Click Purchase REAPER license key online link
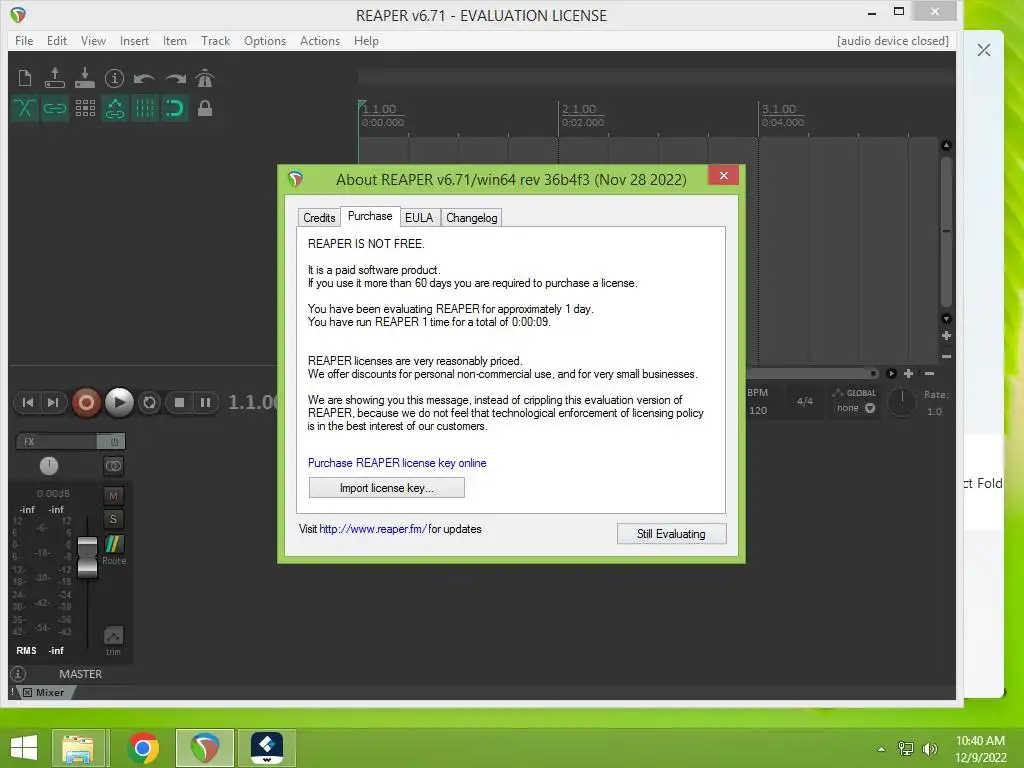This screenshot has height=768, width=1024. coord(397,462)
